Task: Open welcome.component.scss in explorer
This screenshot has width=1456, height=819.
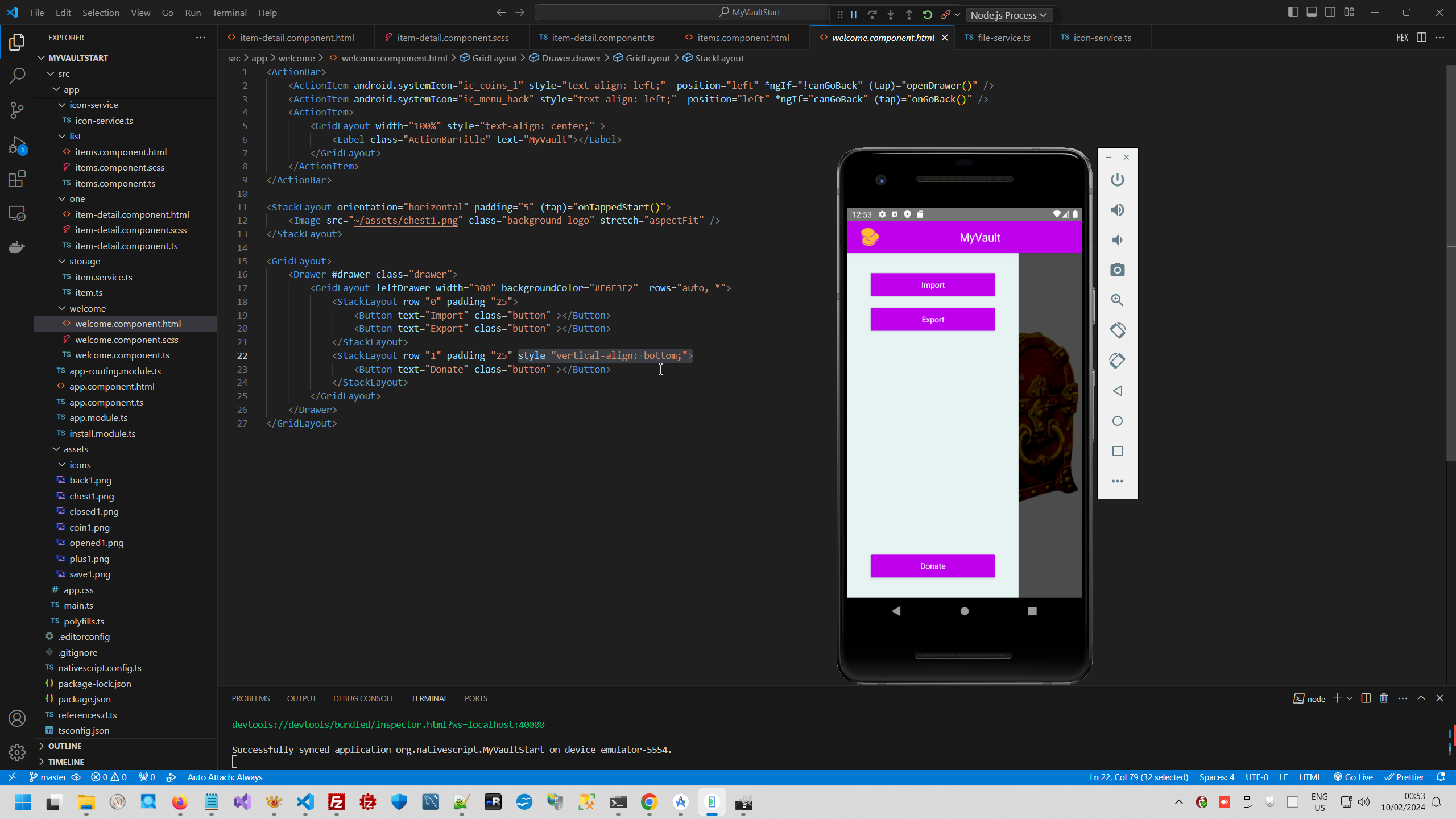Action: pos(126,340)
